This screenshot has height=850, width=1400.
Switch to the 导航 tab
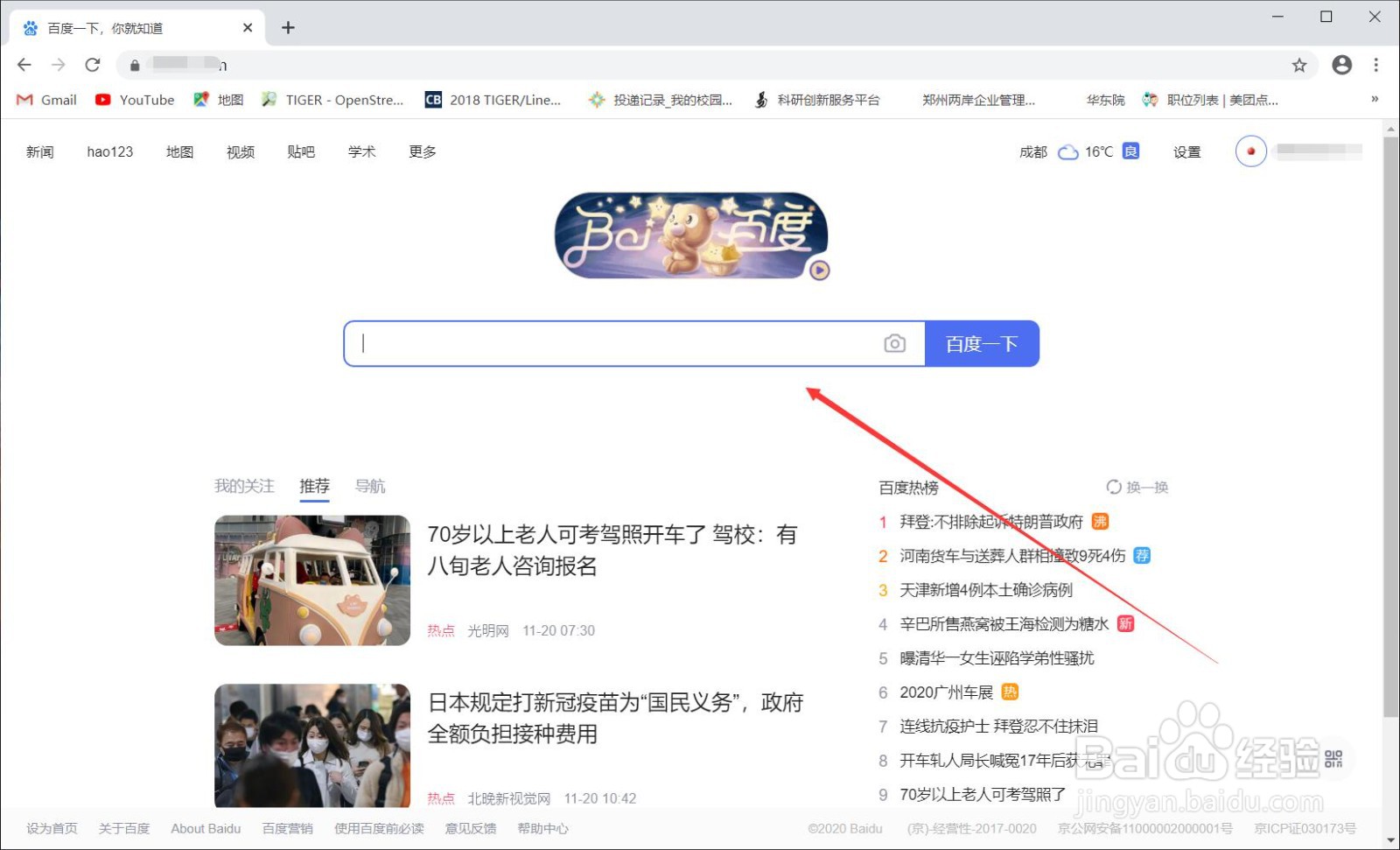370,486
